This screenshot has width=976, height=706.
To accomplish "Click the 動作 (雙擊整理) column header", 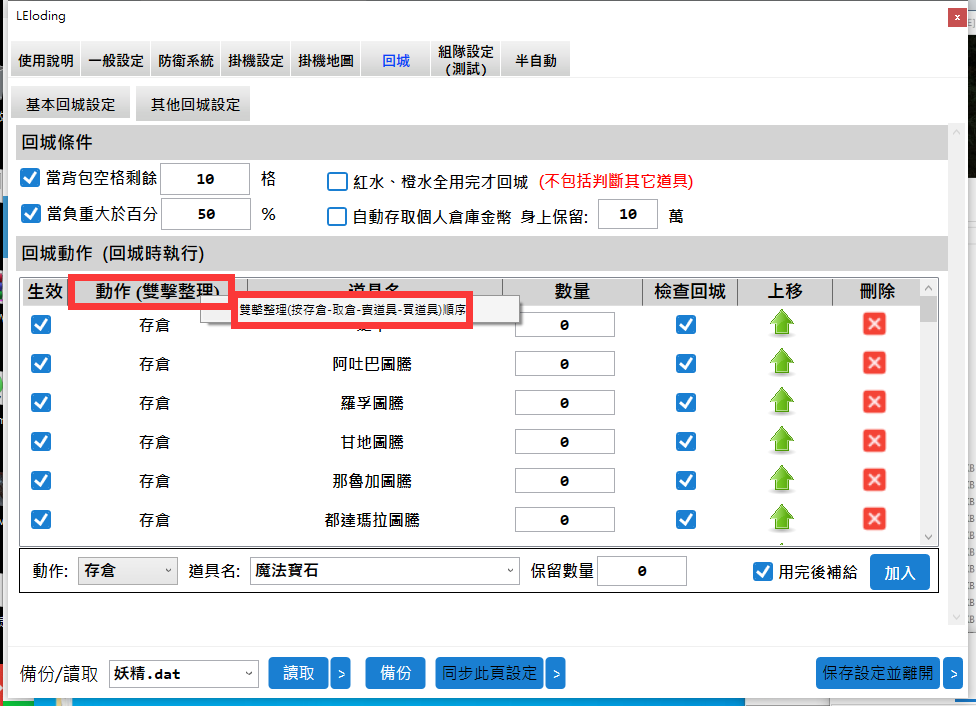I will tap(156, 291).
